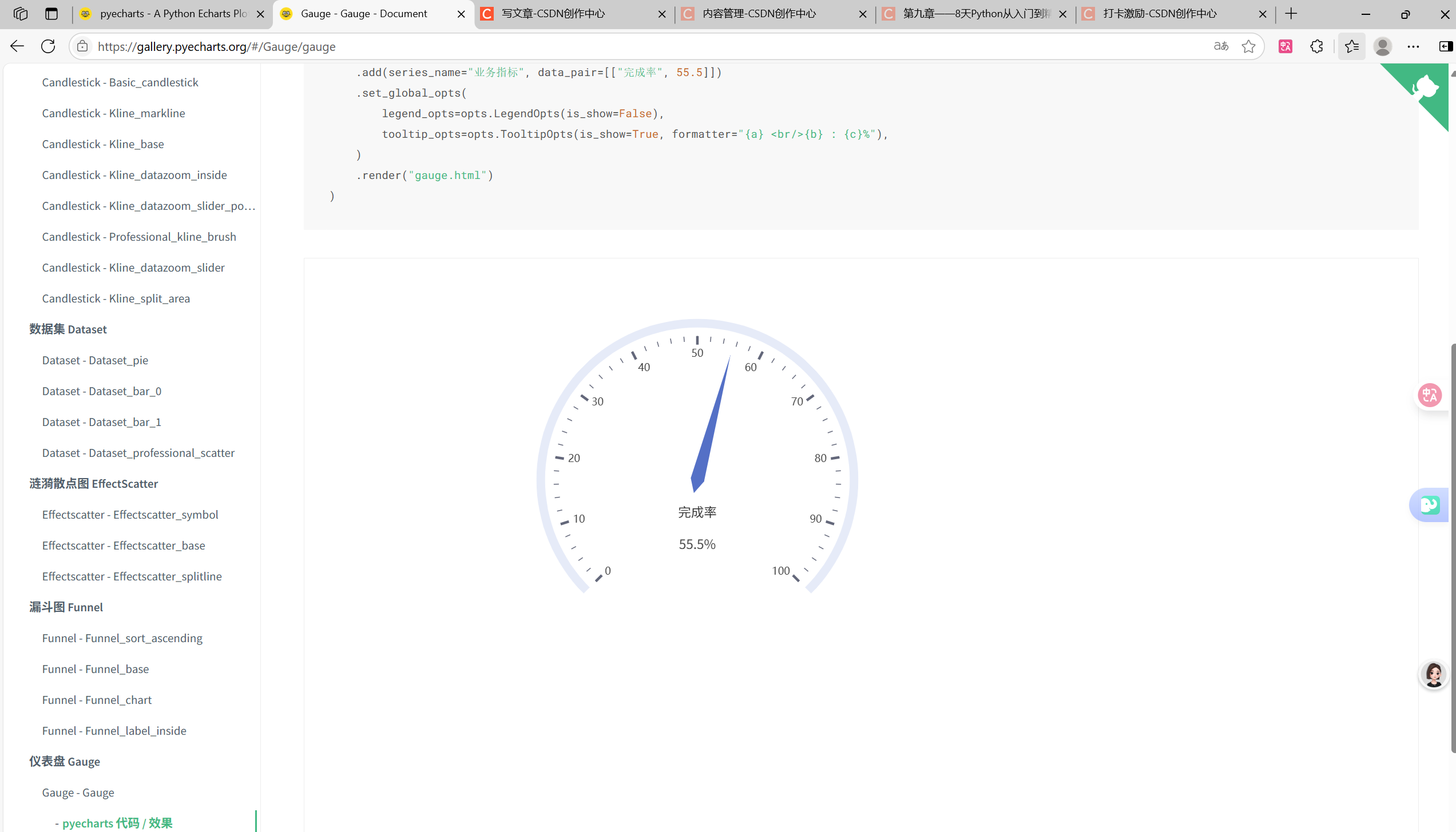Open the pink translation floating widget
Viewport: 1456px width, 832px height.
point(1430,395)
